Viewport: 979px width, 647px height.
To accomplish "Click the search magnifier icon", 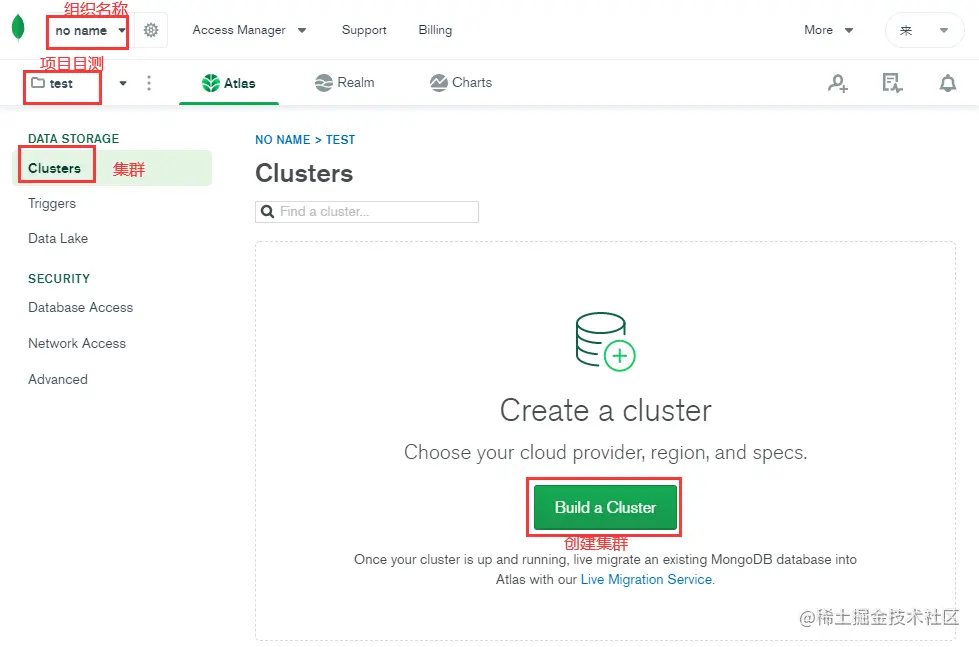I will (267, 212).
